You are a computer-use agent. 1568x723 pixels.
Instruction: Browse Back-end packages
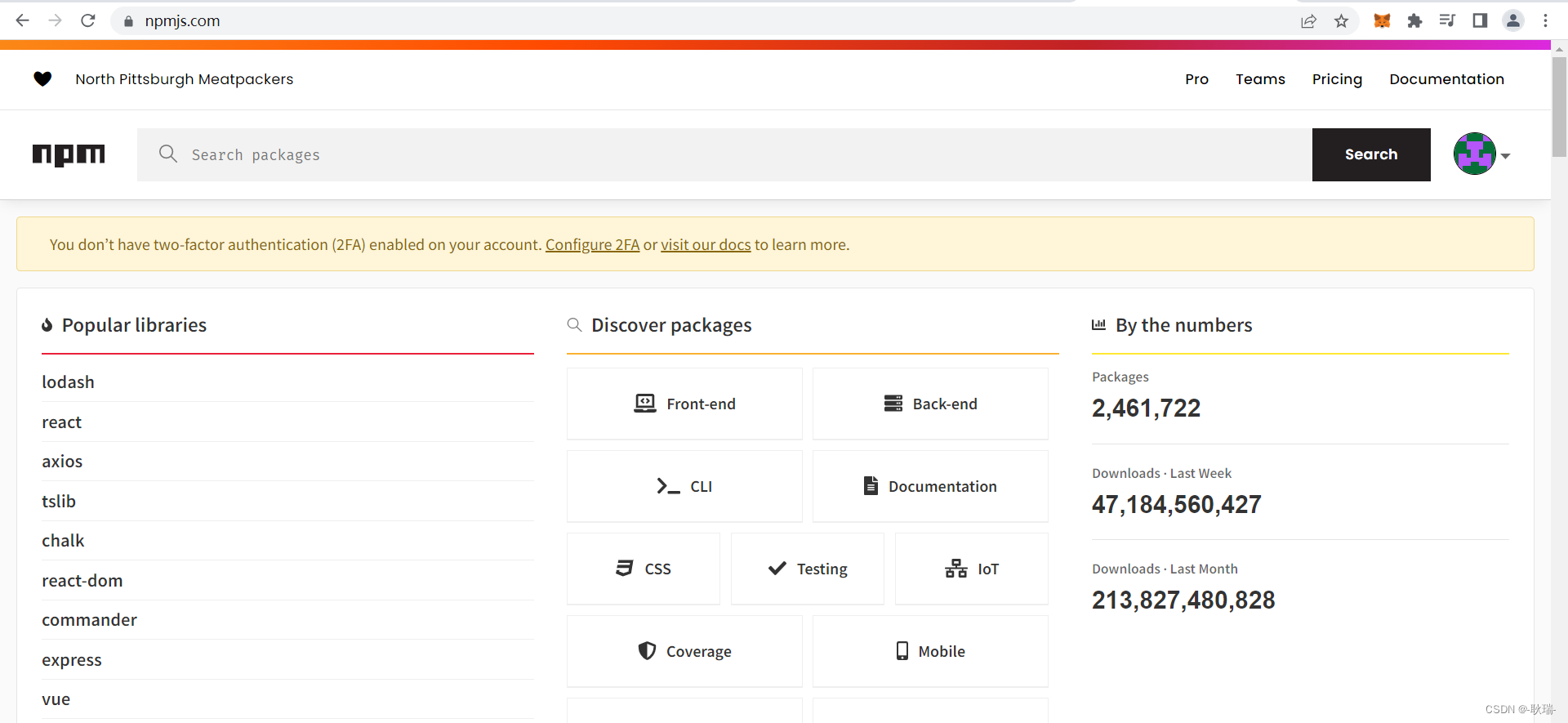(930, 404)
